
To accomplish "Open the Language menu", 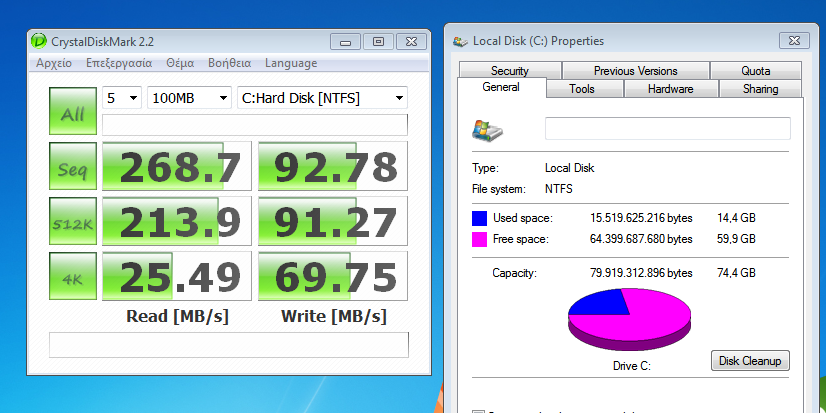I will 291,63.
